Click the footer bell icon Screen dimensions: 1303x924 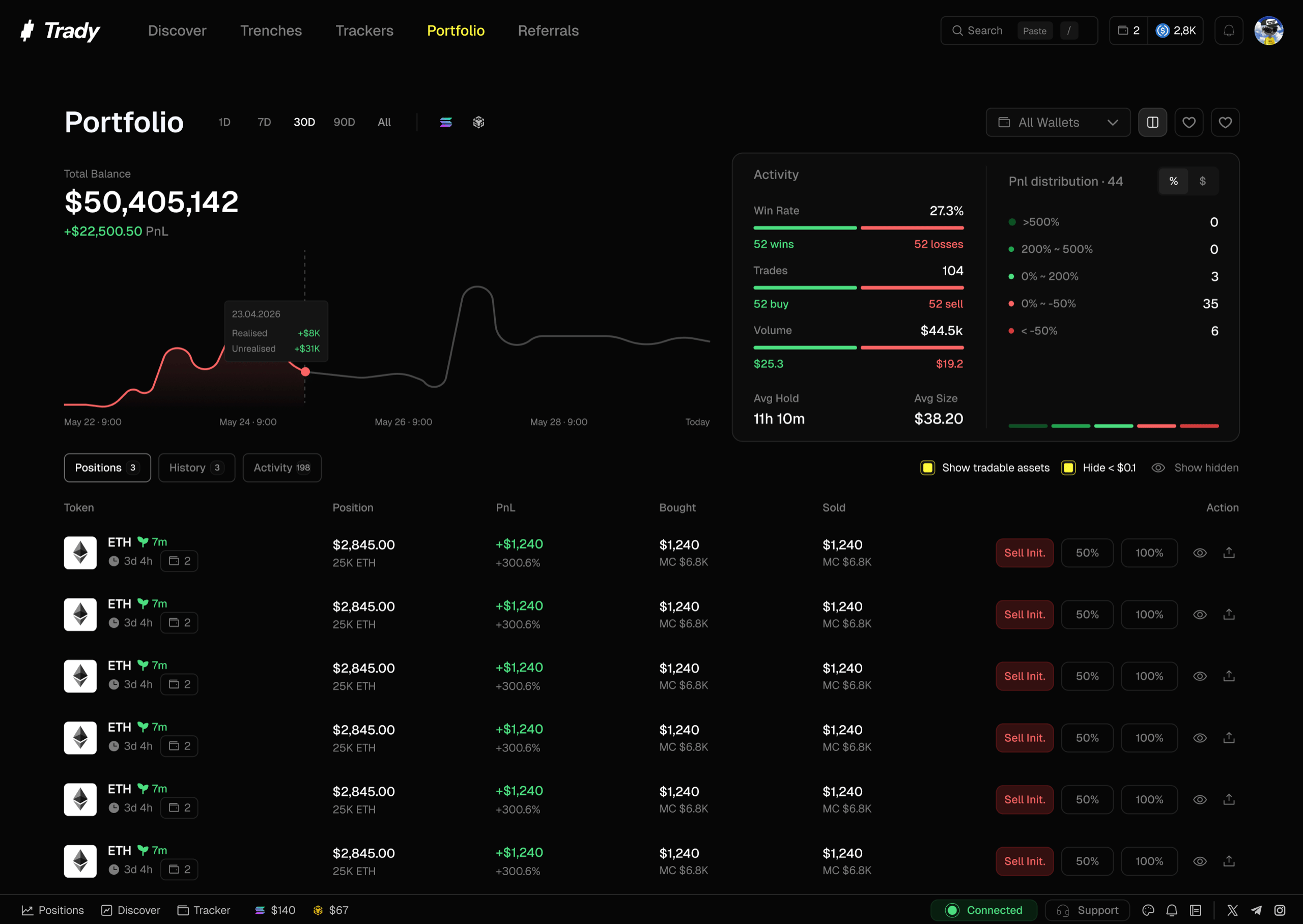click(1172, 910)
